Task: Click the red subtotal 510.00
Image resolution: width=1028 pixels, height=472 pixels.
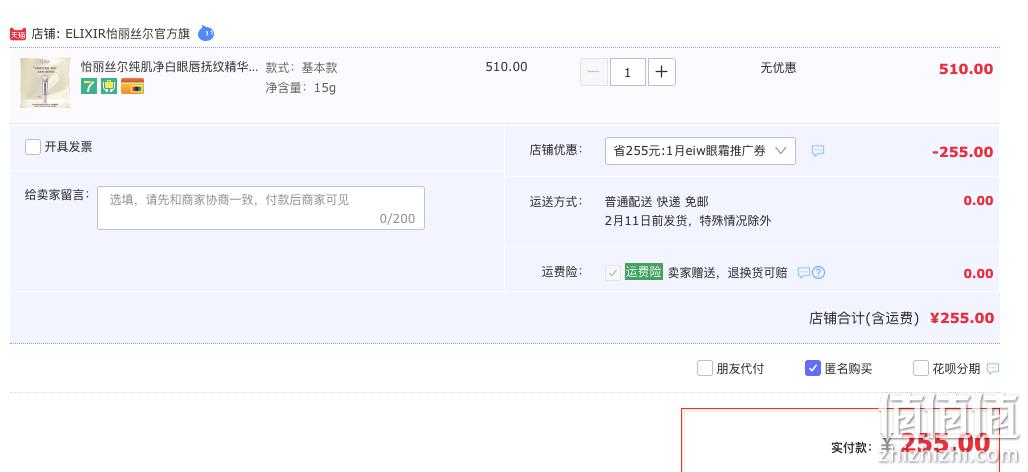Action: pos(966,69)
